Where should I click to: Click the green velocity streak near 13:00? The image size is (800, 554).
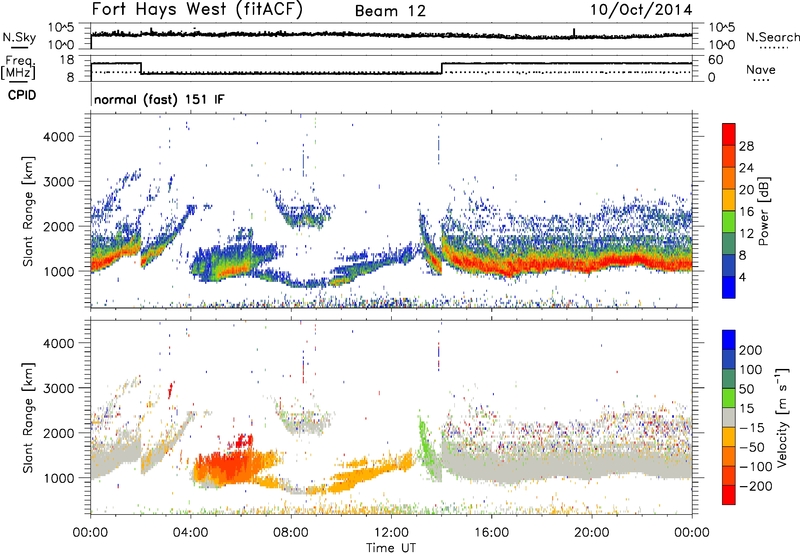coord(426,446)
